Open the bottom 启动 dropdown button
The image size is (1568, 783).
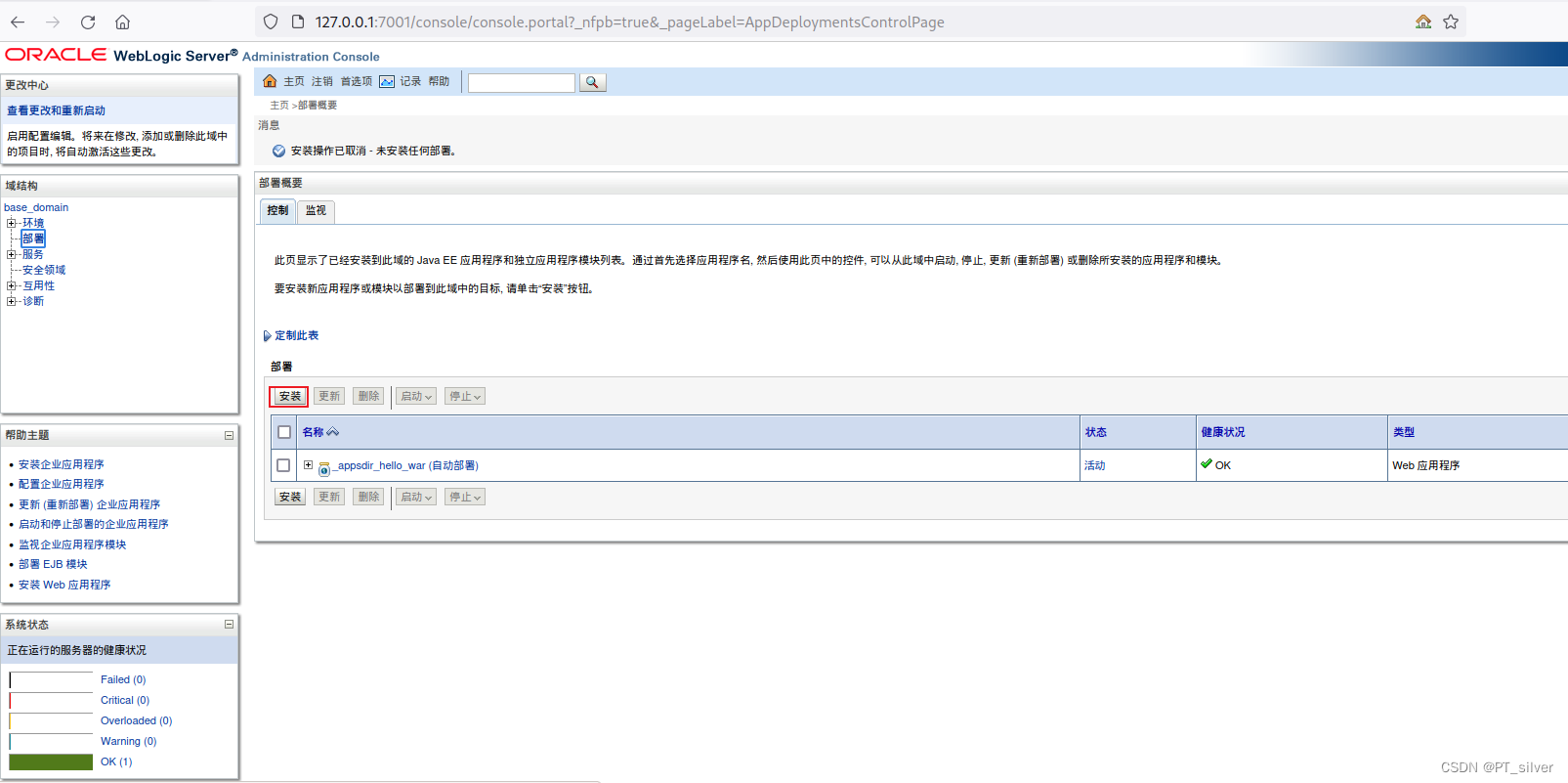coord(416,497)
